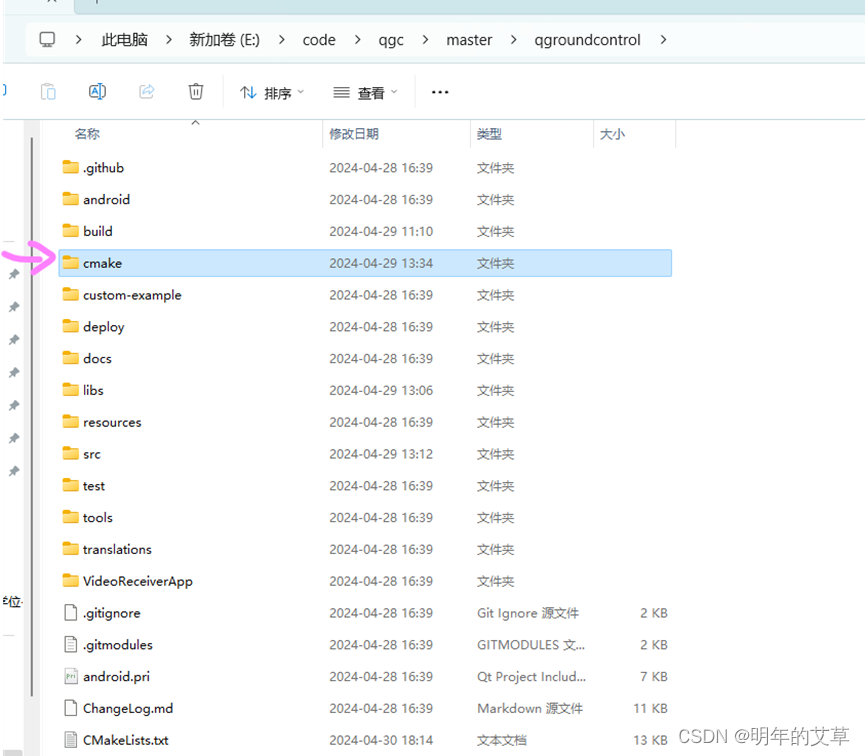
Task: Navigate to 此电脑 in breadcrumb
Action: click(125, 40)
